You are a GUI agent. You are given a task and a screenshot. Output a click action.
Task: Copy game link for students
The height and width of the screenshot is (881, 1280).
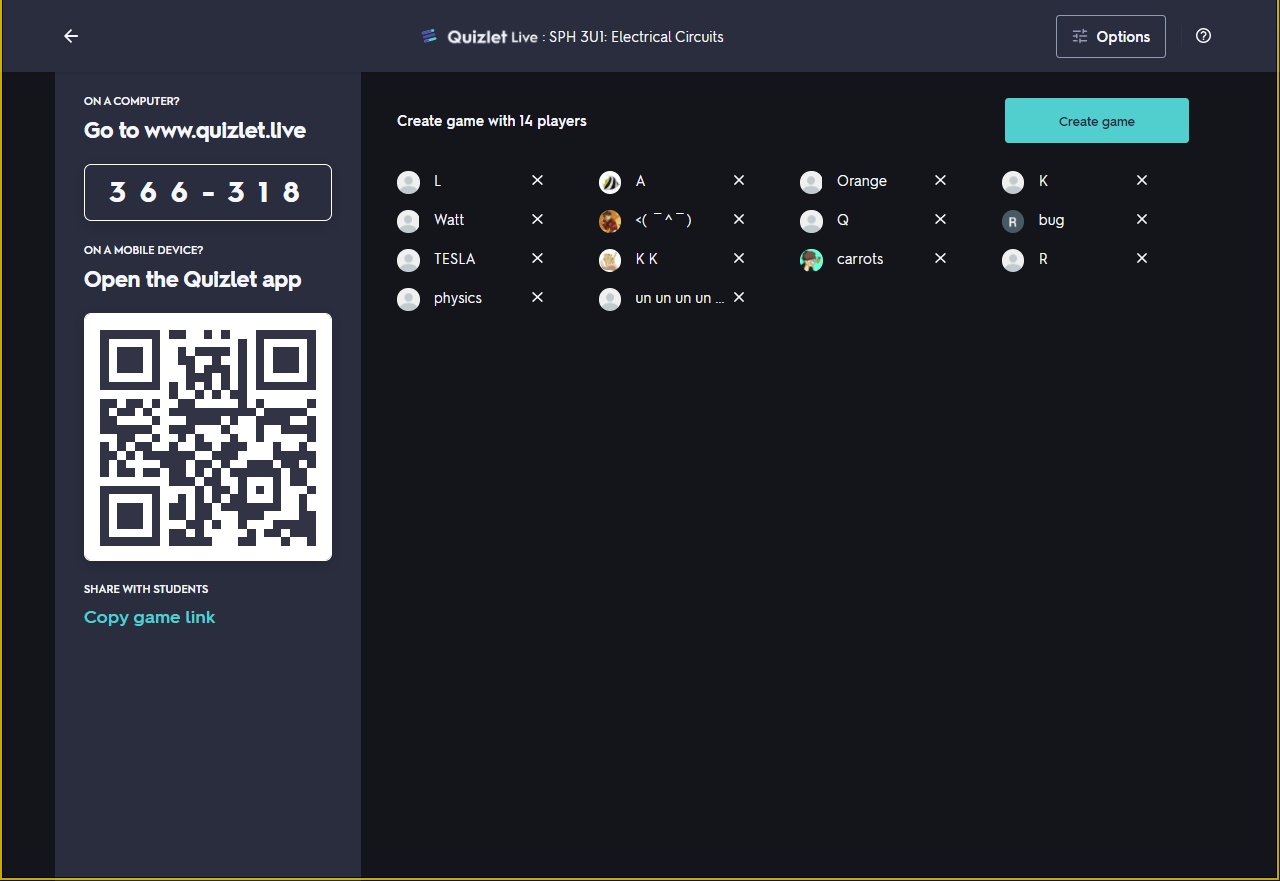point(150,617)
